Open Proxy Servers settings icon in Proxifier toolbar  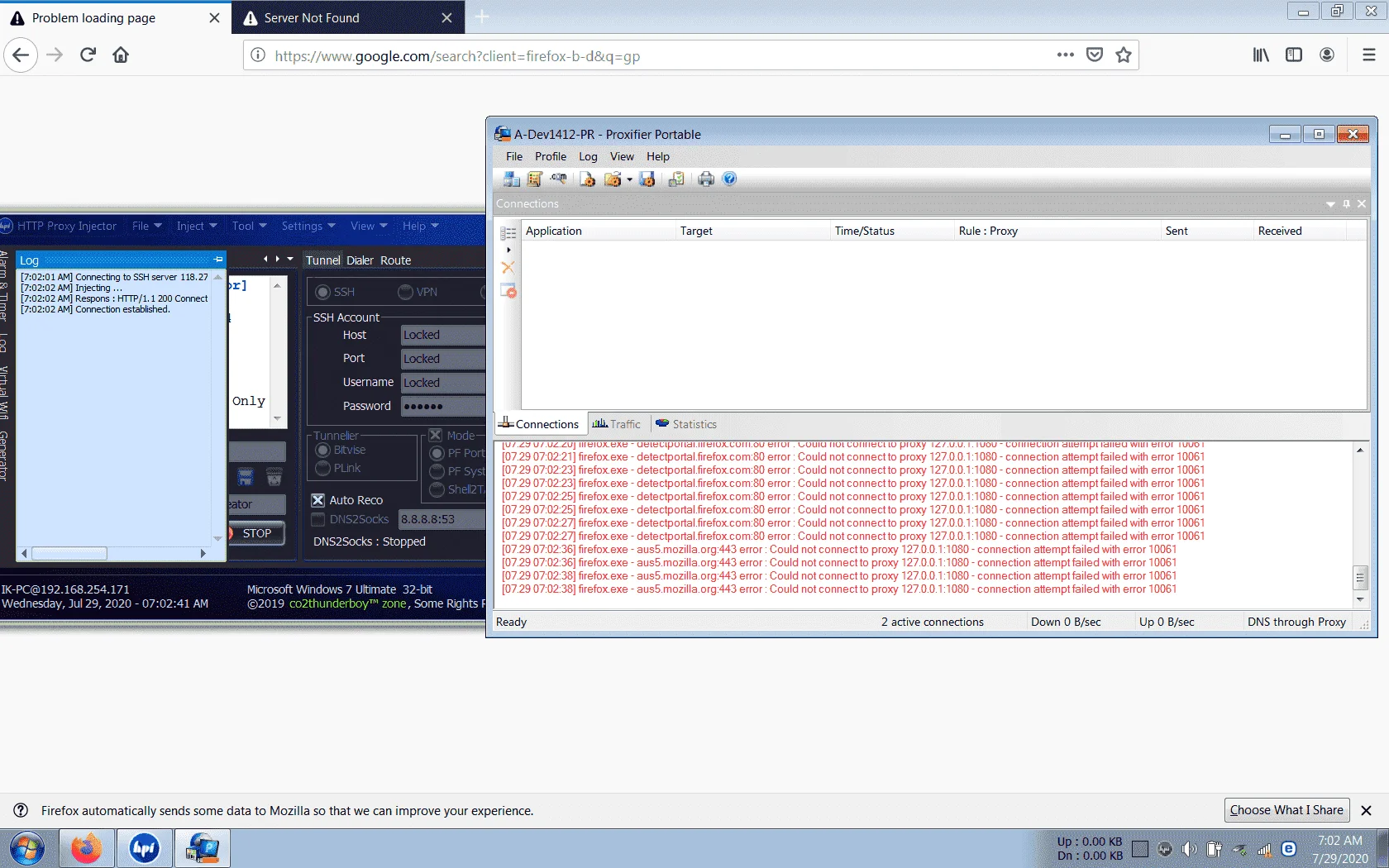coord(512,179)
